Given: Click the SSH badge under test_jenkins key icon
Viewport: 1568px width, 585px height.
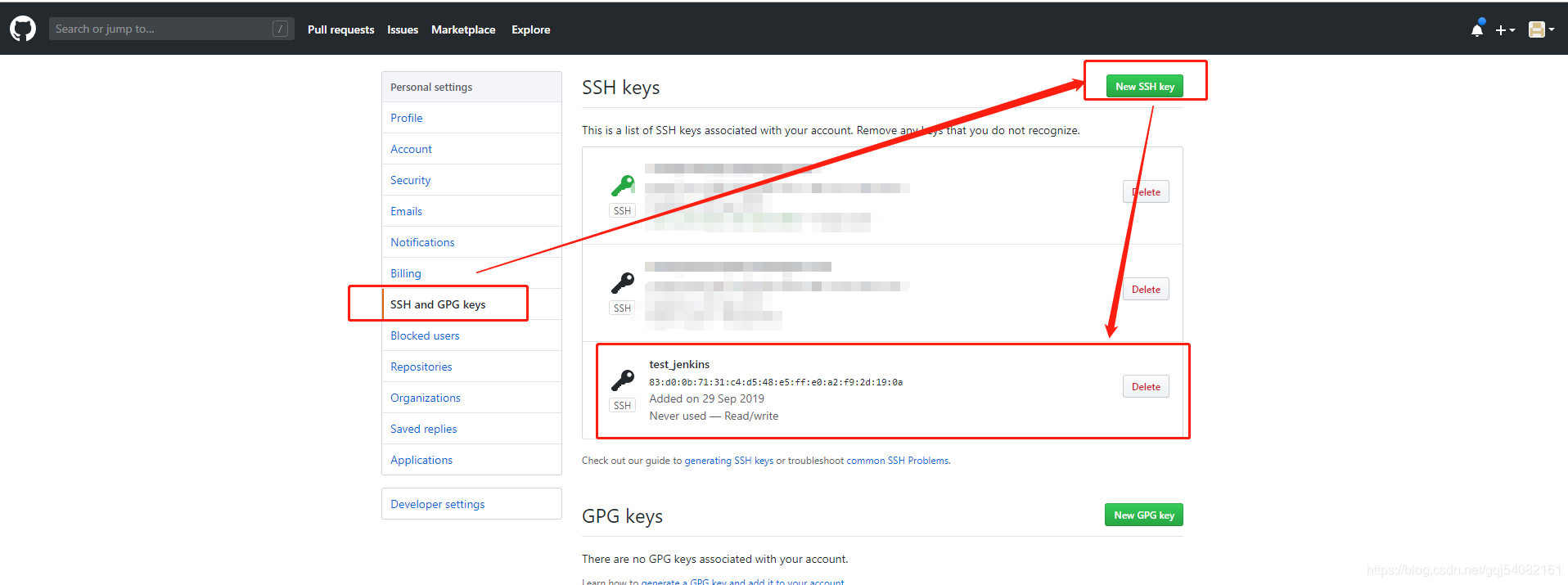Looking at the screenshot, I should 622,405.
